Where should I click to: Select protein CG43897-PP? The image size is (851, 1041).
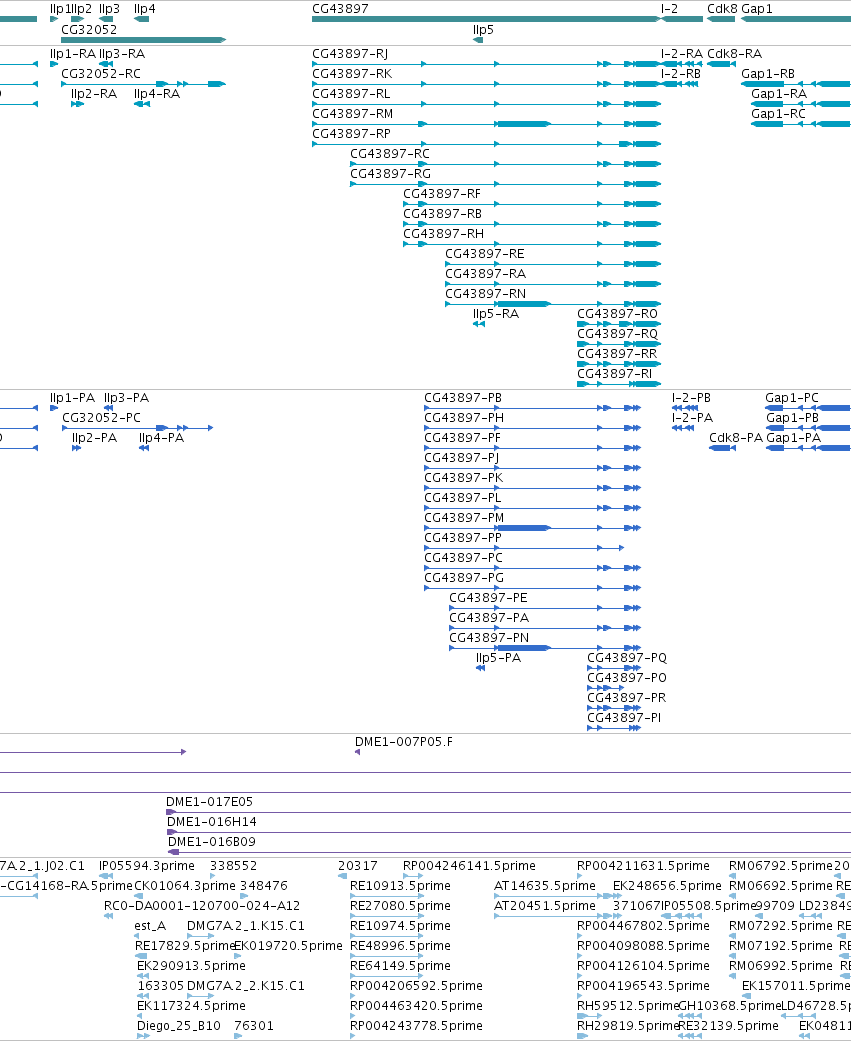[463, 537]
